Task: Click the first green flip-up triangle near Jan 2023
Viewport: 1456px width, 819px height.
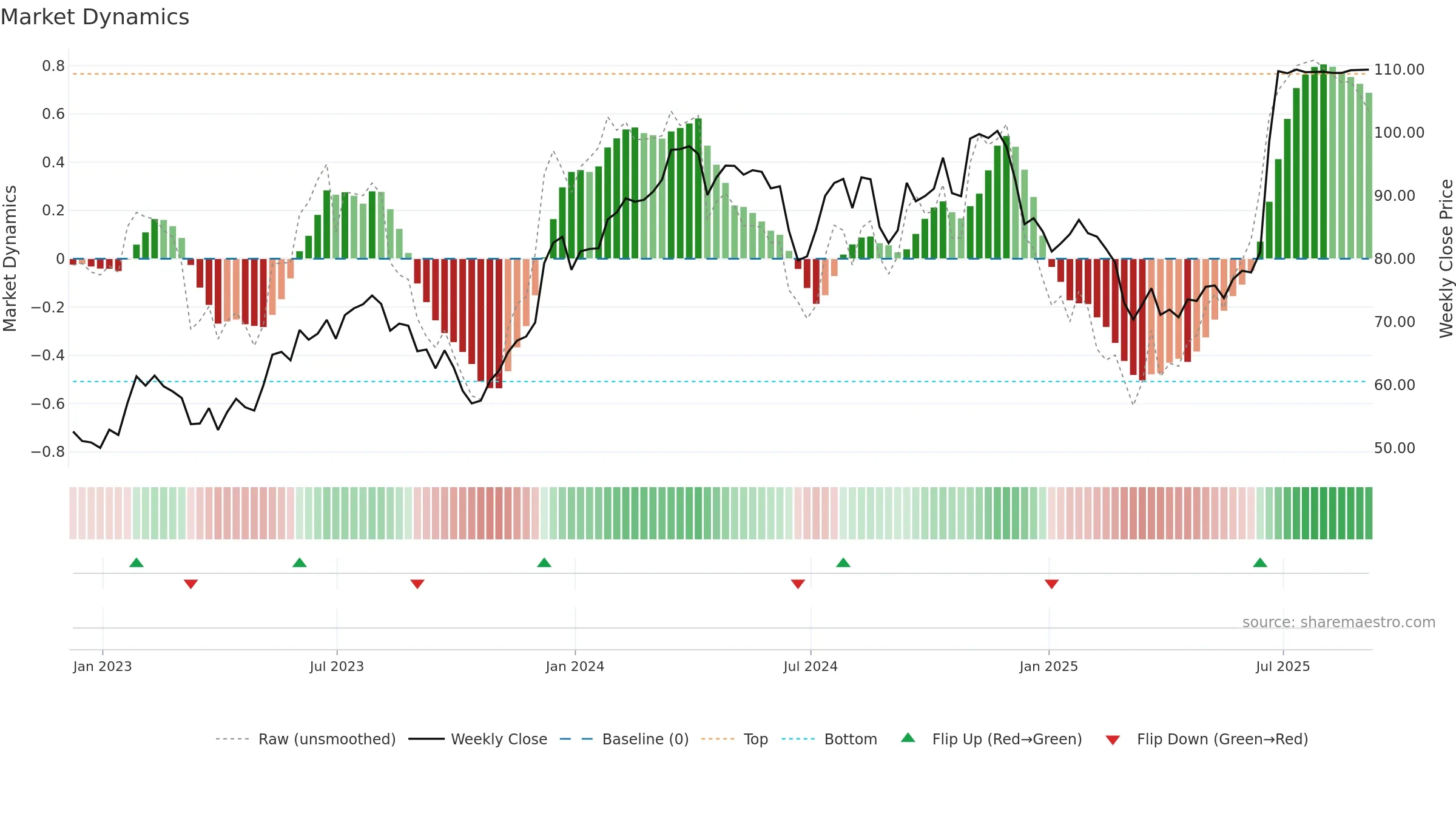Action: coord(136,562)
